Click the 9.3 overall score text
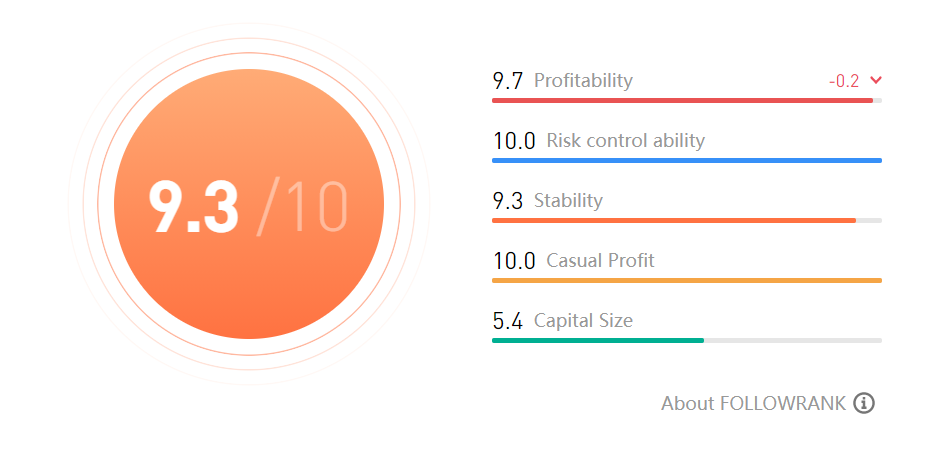 [194, 208]
